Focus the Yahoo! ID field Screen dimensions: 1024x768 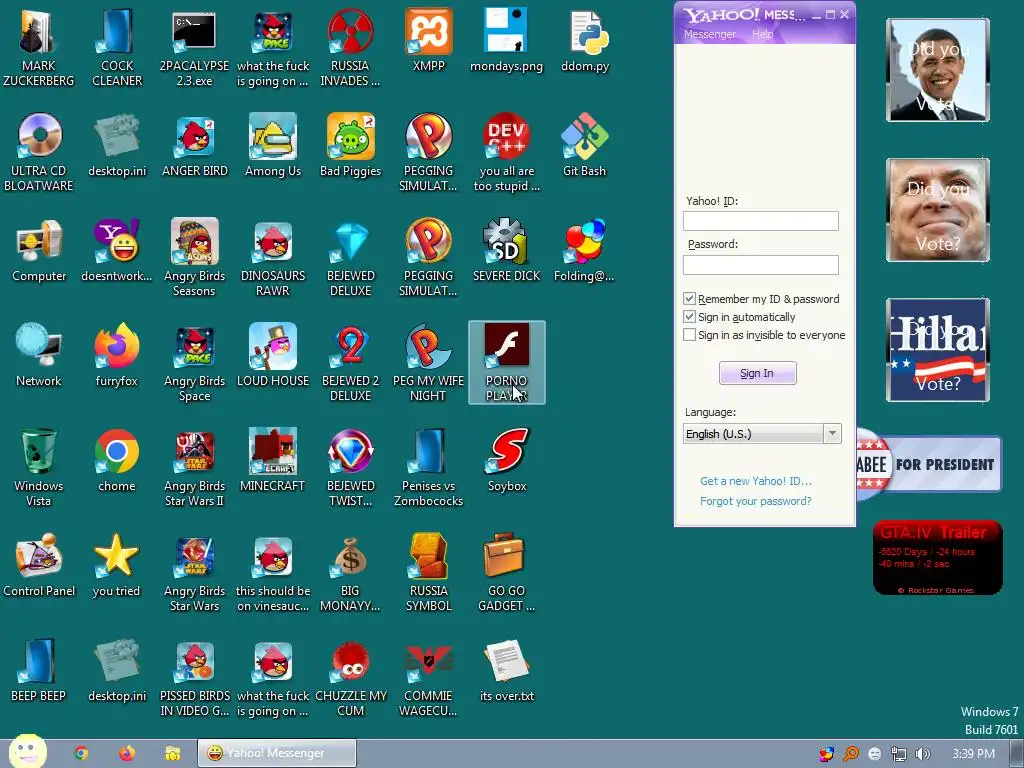[761, 221]
